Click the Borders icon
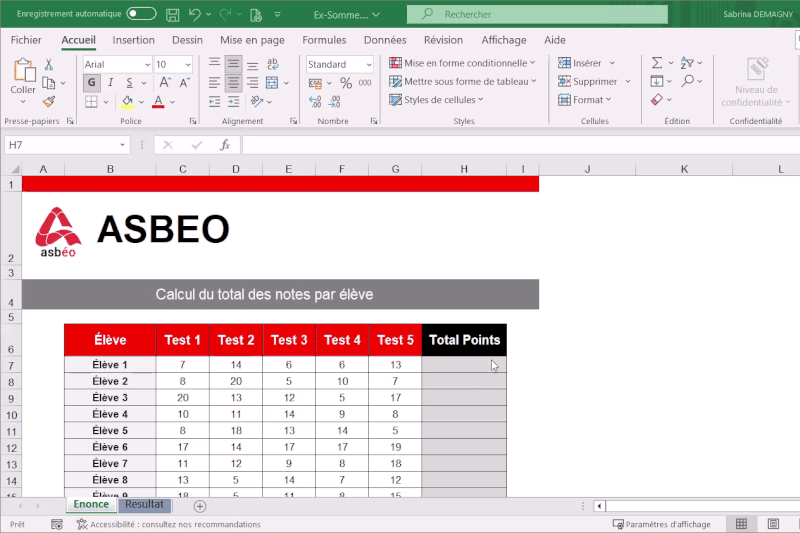 91,101
